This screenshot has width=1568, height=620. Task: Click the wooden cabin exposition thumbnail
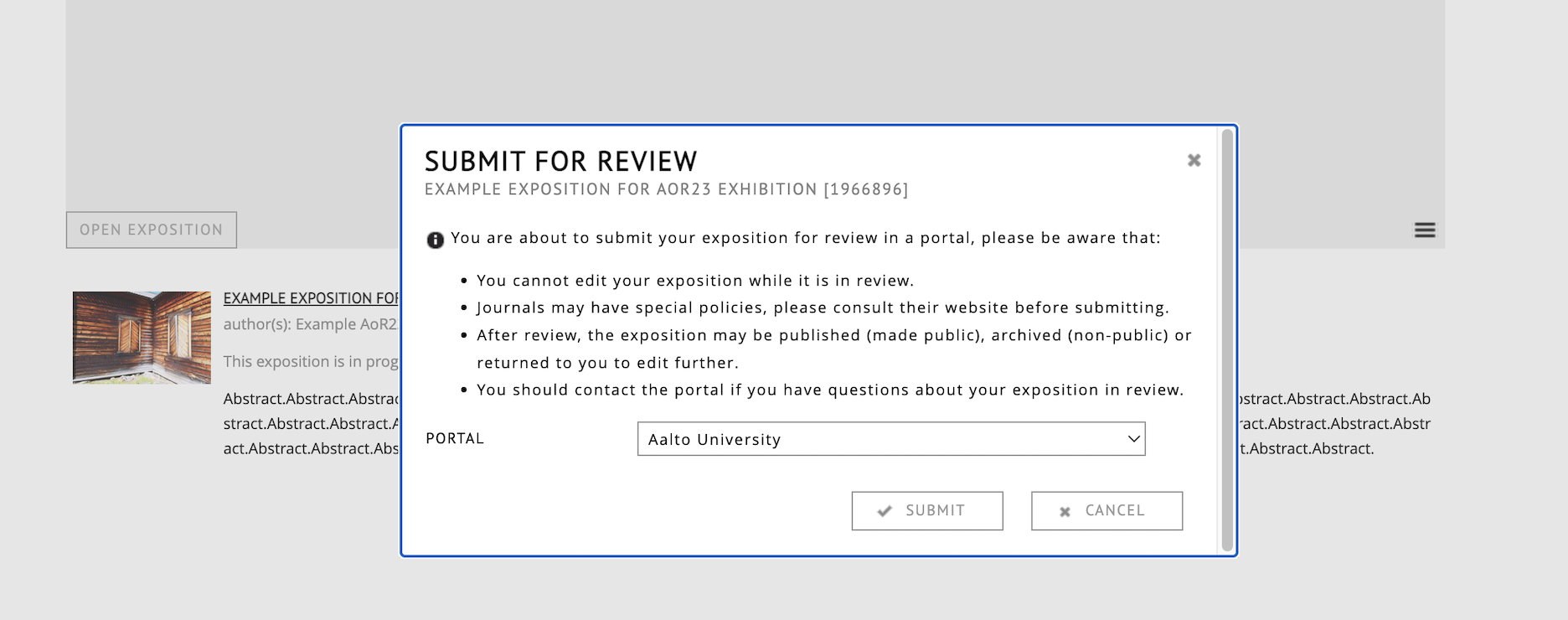coord(142,338)
